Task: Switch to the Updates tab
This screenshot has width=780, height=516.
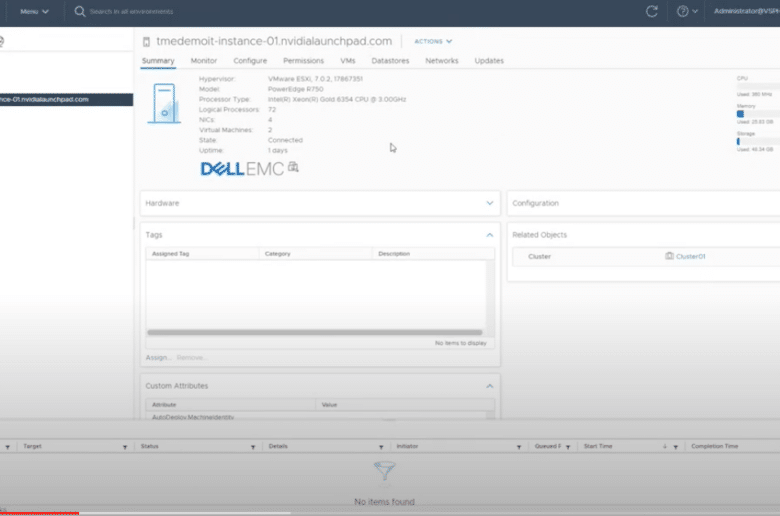Action: tap(488, 61)
